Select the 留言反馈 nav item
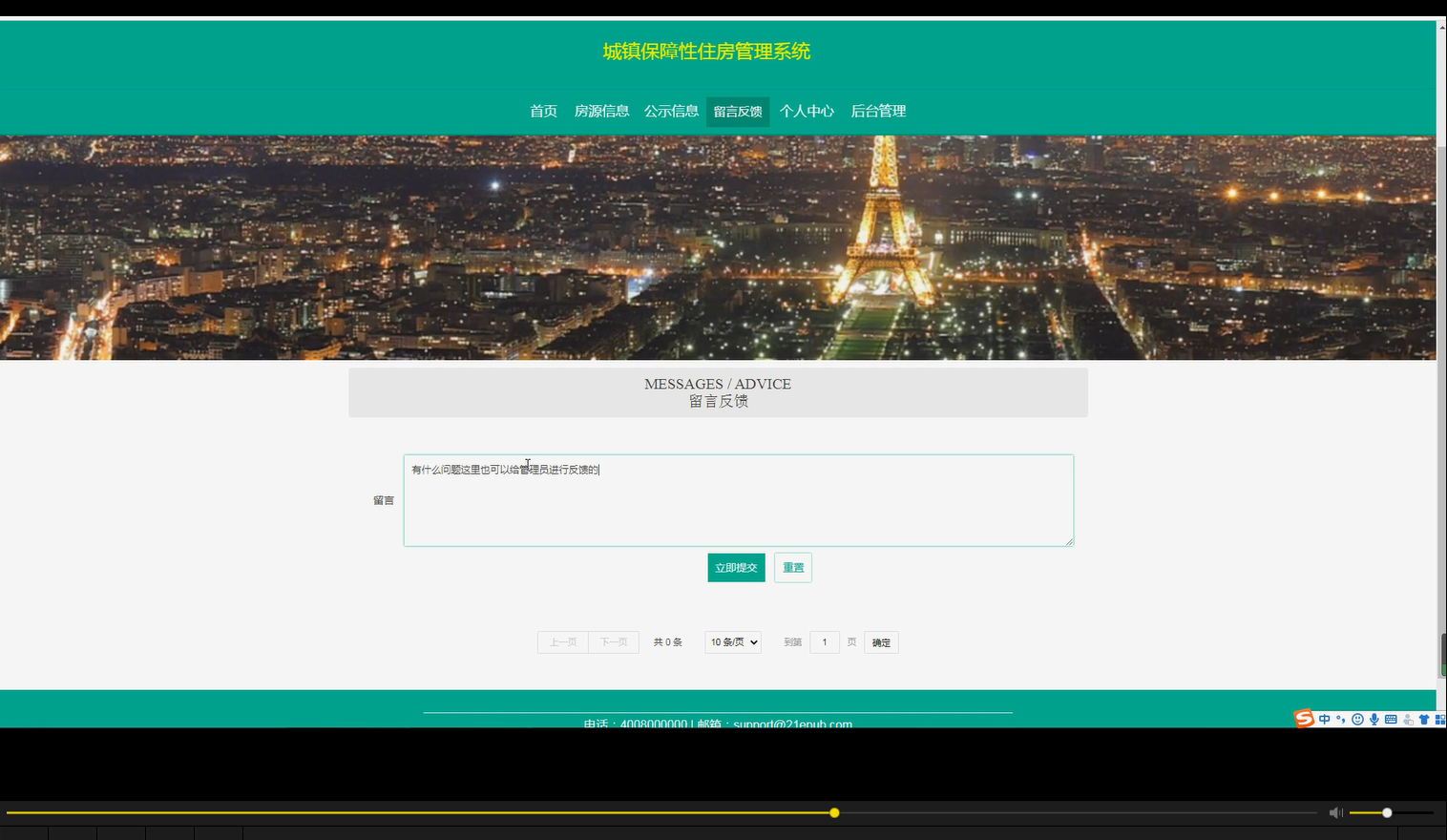 pos(738,112)
